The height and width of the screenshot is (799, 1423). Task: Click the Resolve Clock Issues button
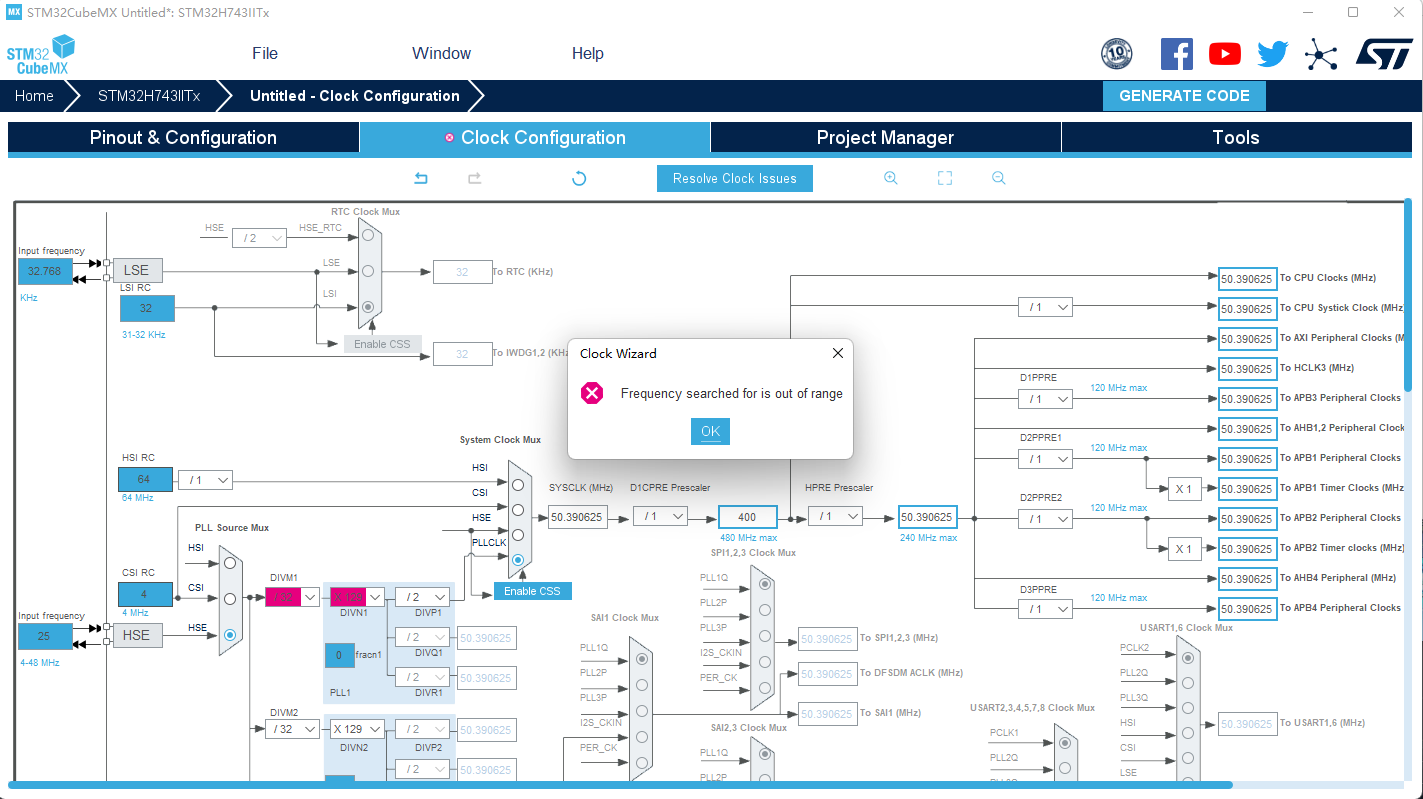(x=735, y=179)
